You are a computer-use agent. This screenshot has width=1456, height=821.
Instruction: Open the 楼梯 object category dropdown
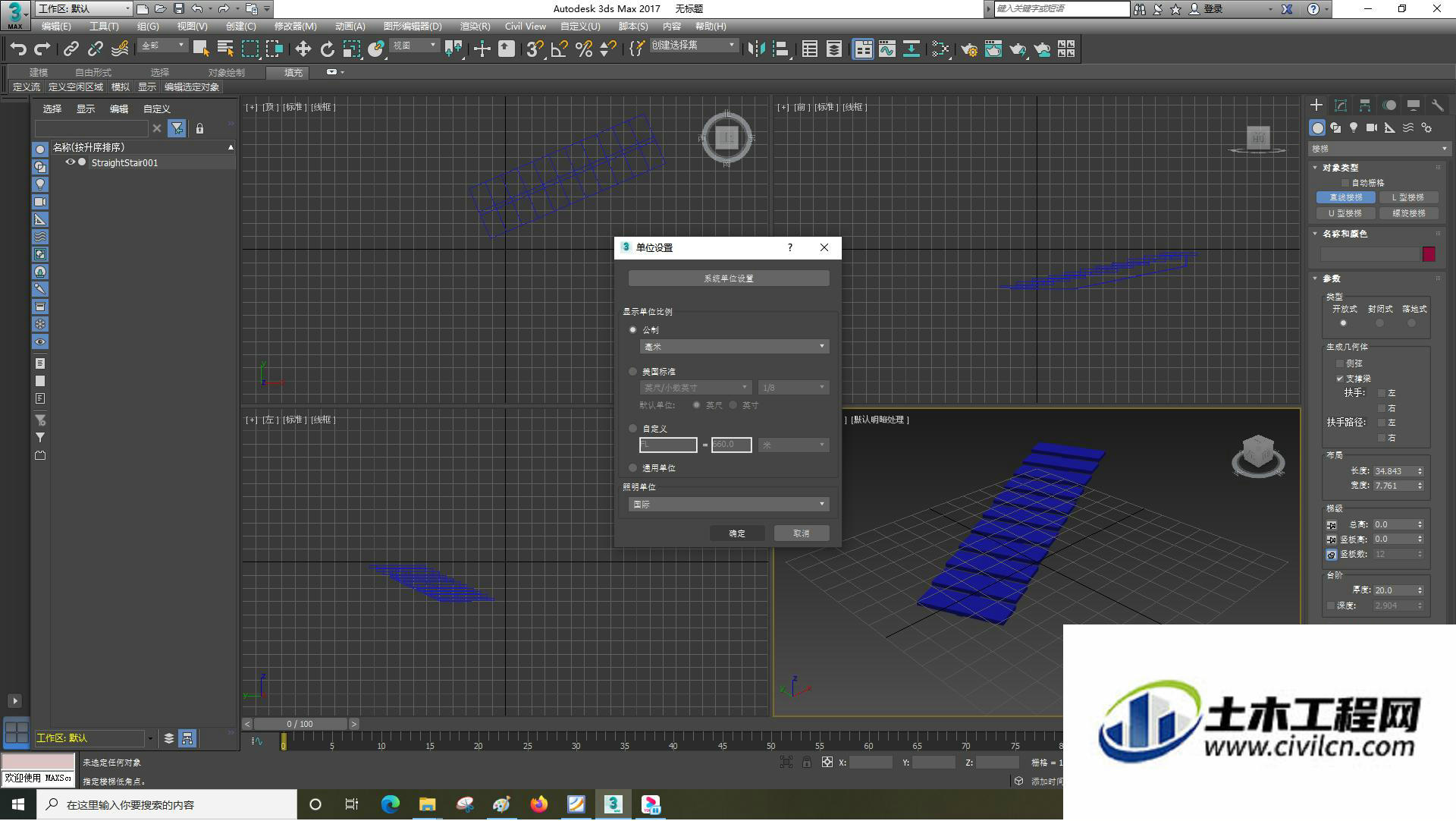(1379, 149)
